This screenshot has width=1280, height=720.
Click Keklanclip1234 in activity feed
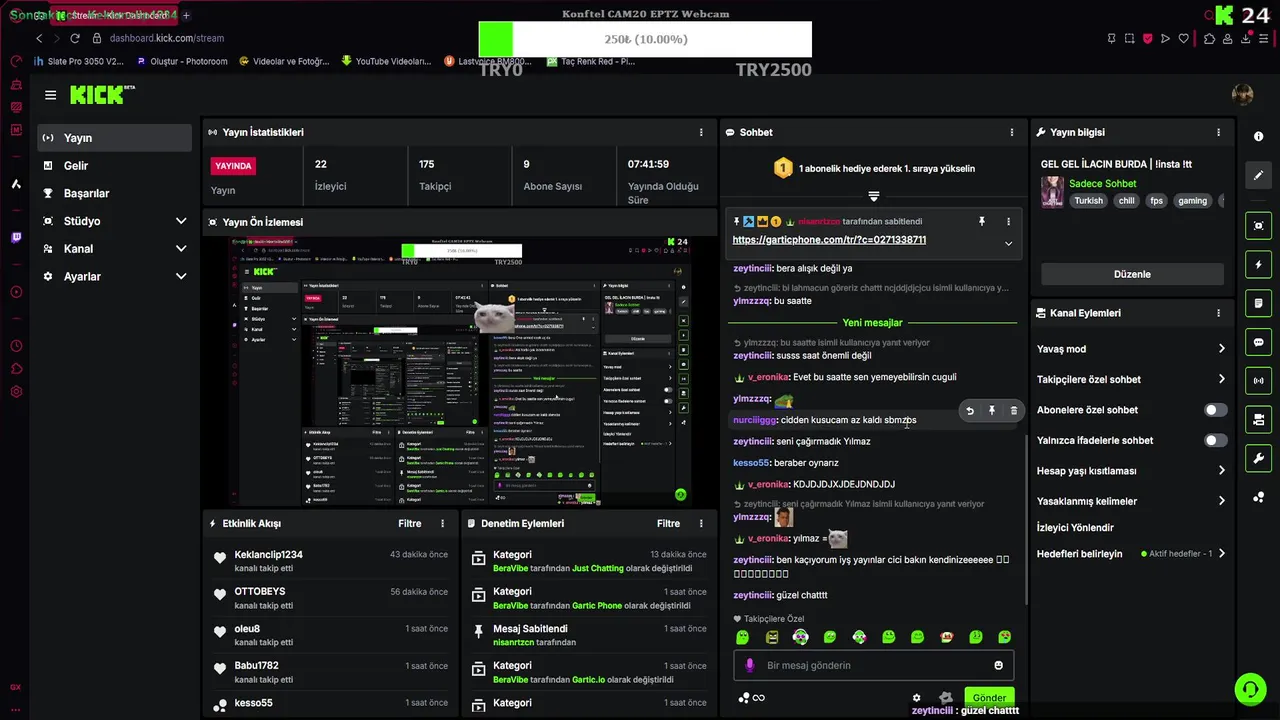[x=268, y=554]
